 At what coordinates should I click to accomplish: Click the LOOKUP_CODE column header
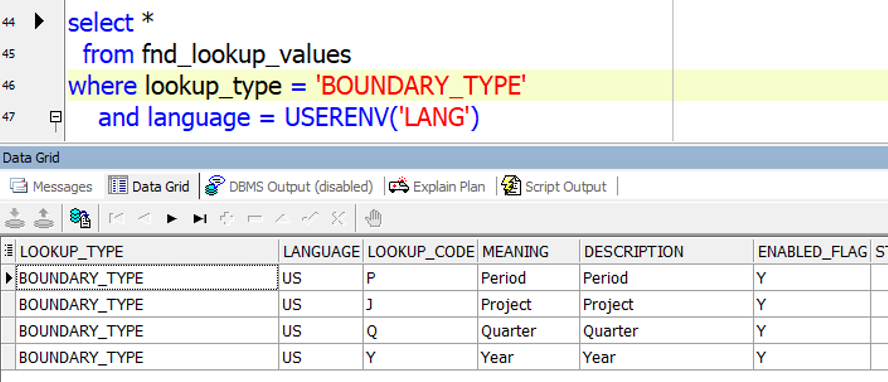[x=421, y=251]
